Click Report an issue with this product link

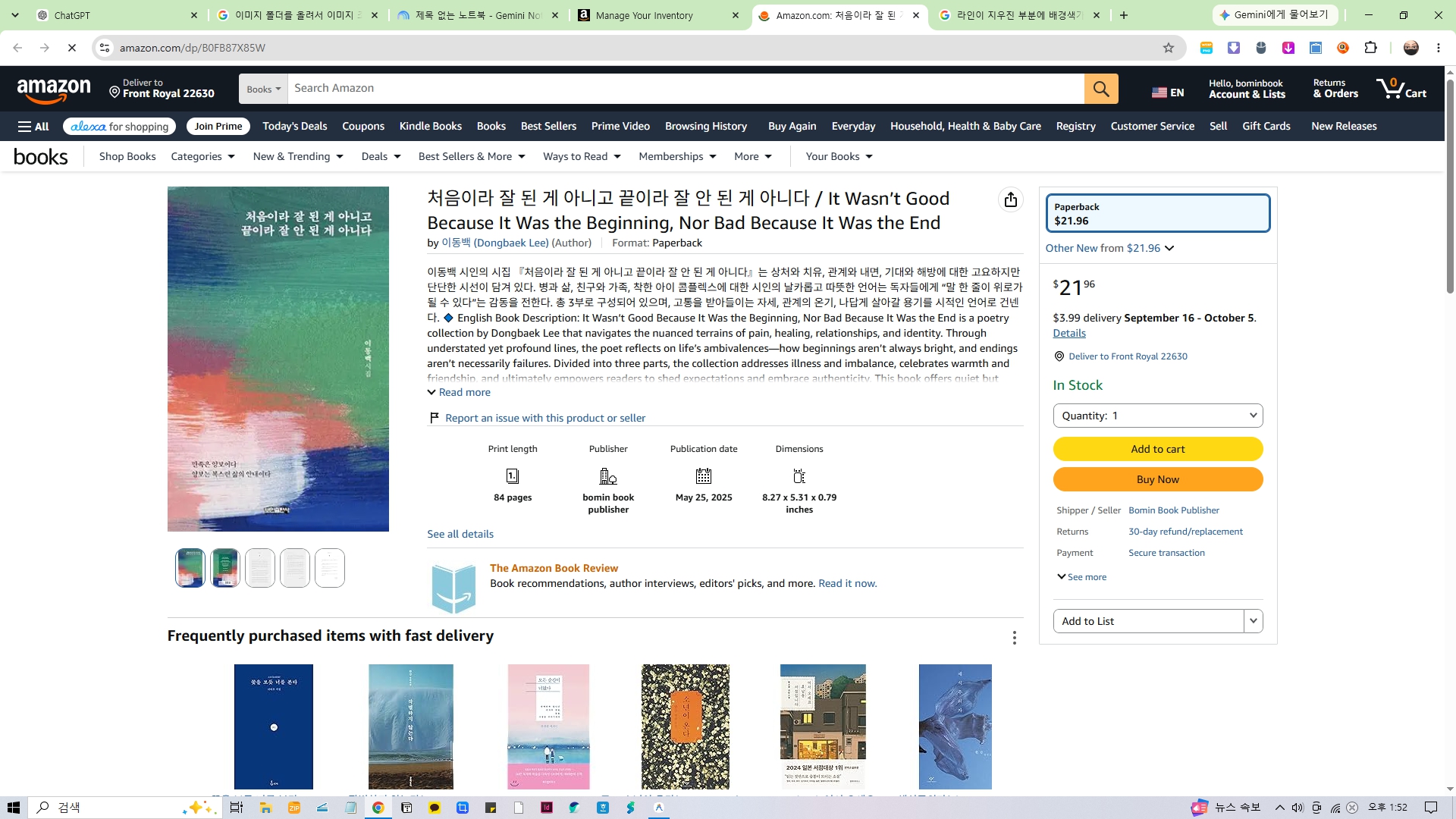545,418
